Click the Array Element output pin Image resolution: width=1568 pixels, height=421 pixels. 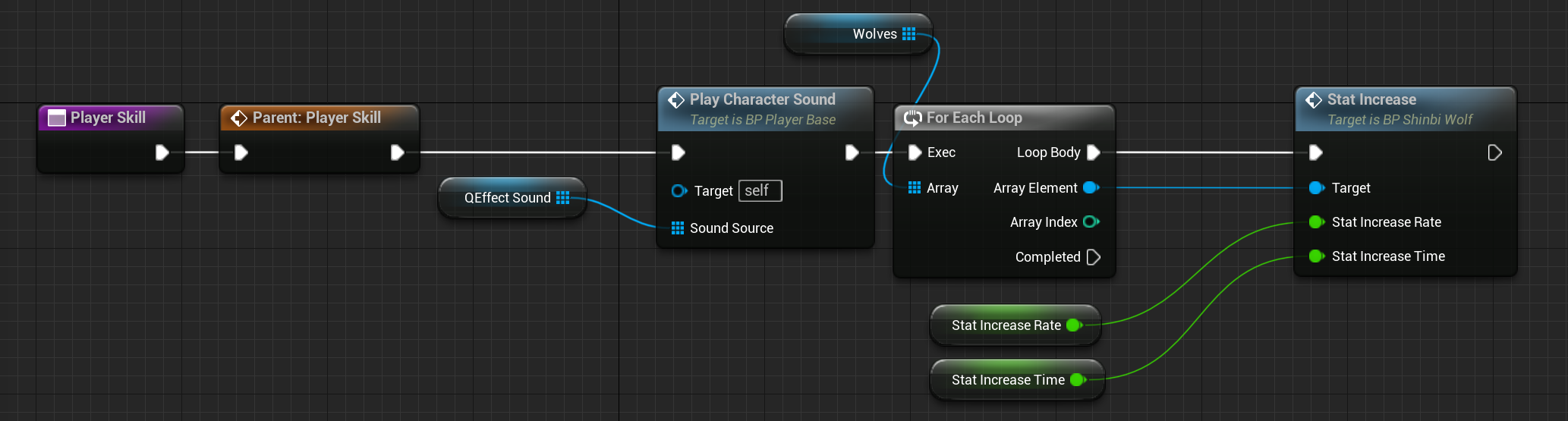coord(1091,187)
